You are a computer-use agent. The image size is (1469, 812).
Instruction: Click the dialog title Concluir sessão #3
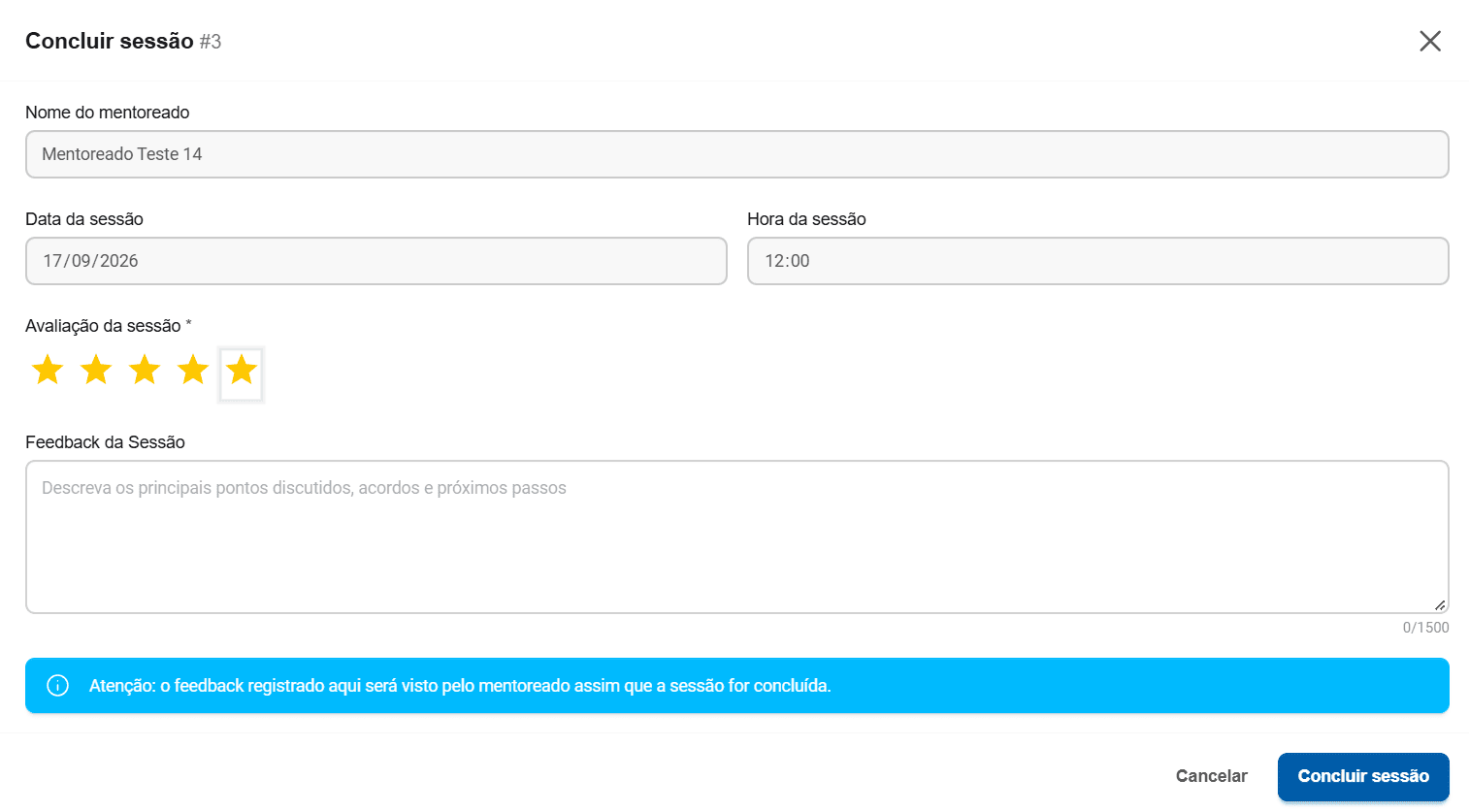pyautogui.click(x=123, y=41)
